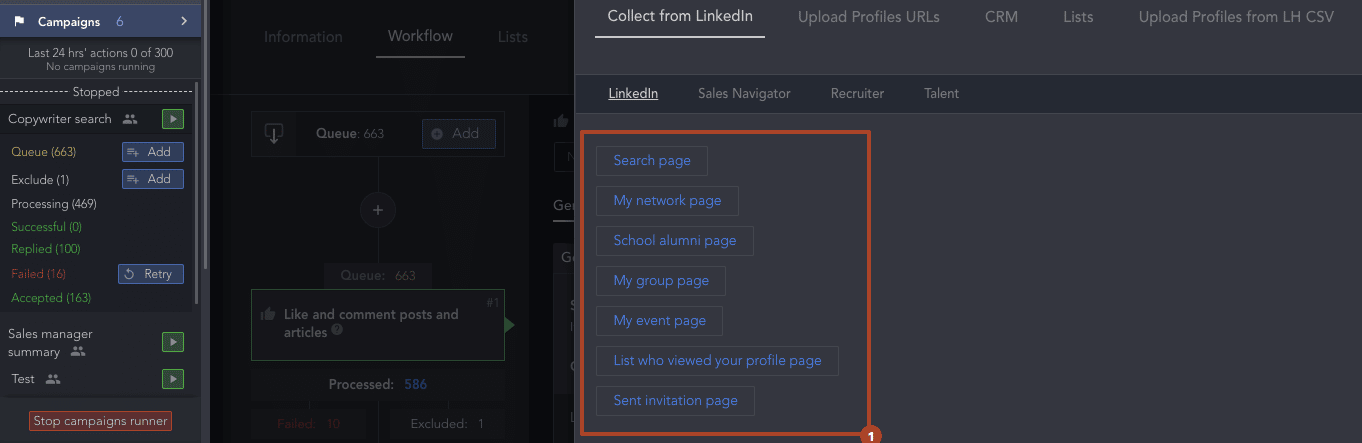Image resolution: width=1362 pixels, height=443 pixels.
Task: Start the Copywriter search campaign
Action: tap(173, 119)
